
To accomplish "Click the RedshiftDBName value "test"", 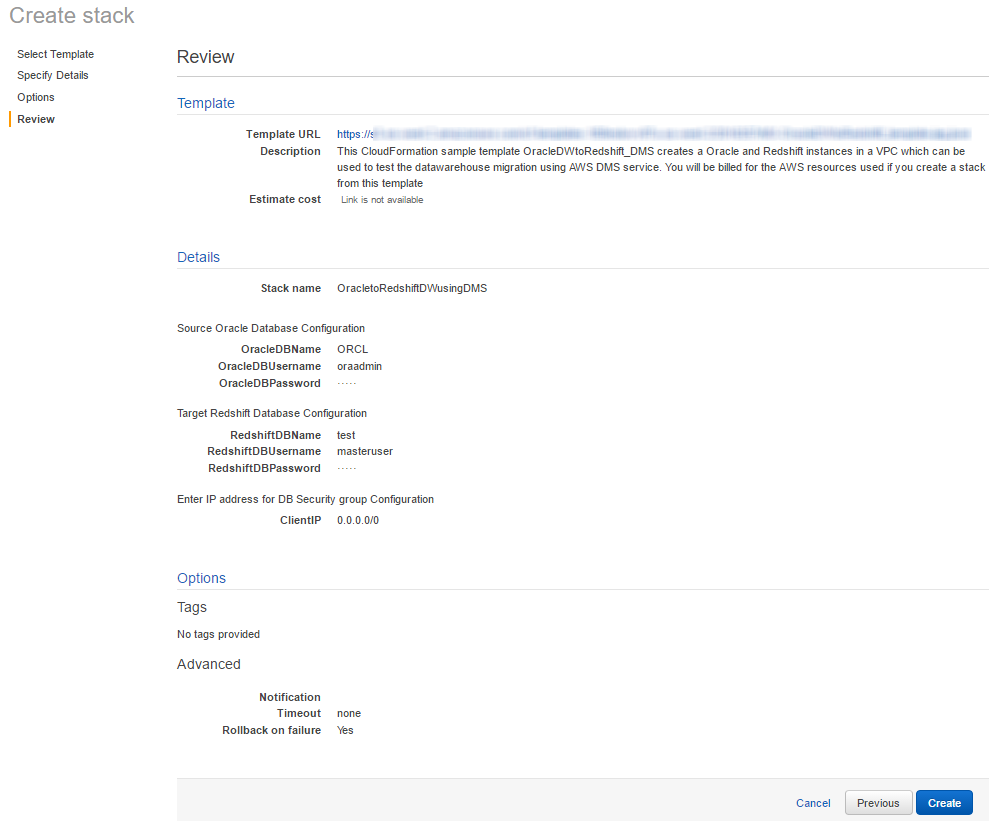I will (345, 435).
